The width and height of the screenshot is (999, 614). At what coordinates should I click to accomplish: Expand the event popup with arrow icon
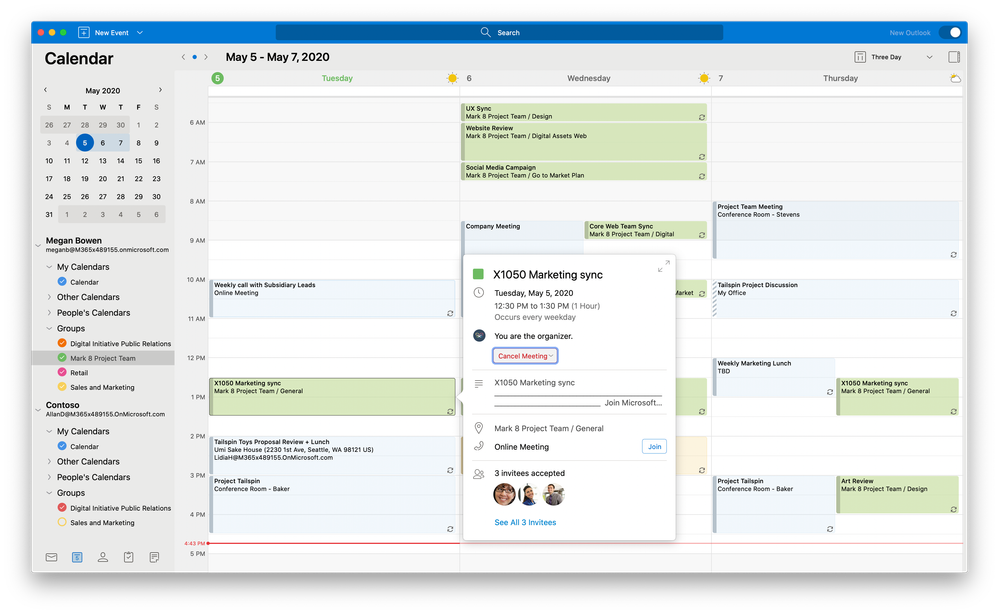[663, 266]
